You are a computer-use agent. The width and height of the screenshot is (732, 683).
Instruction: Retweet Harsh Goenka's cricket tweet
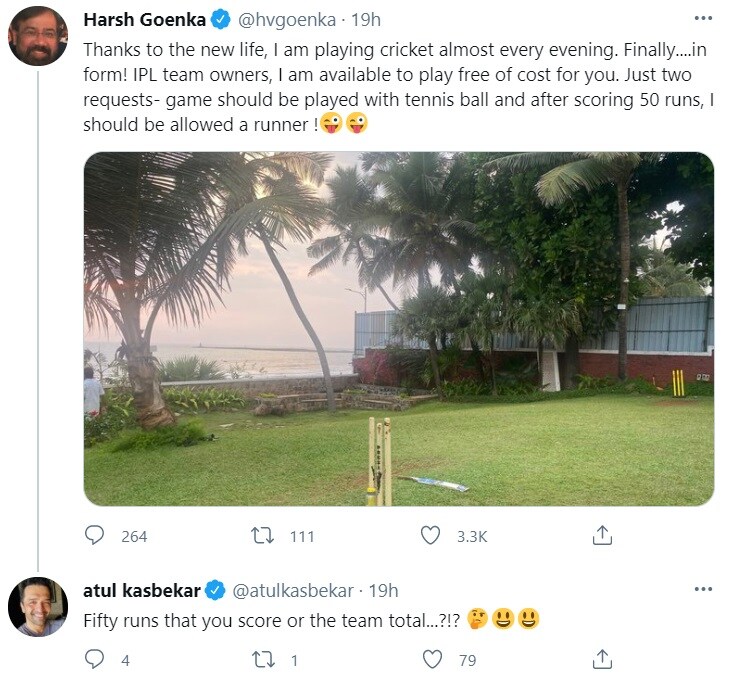(262, 536)
